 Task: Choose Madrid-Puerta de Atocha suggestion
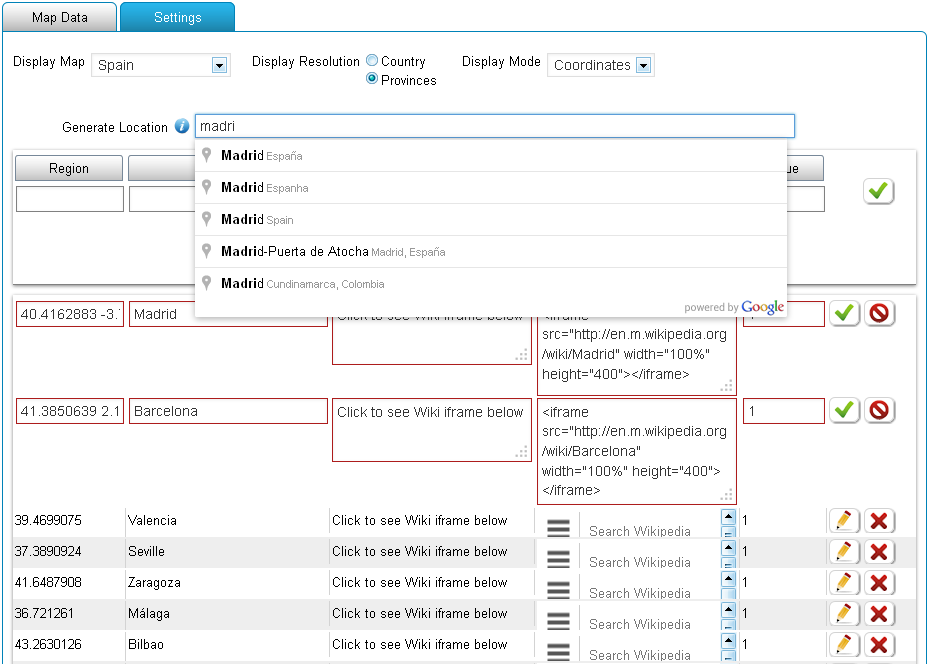coord(491,252)
